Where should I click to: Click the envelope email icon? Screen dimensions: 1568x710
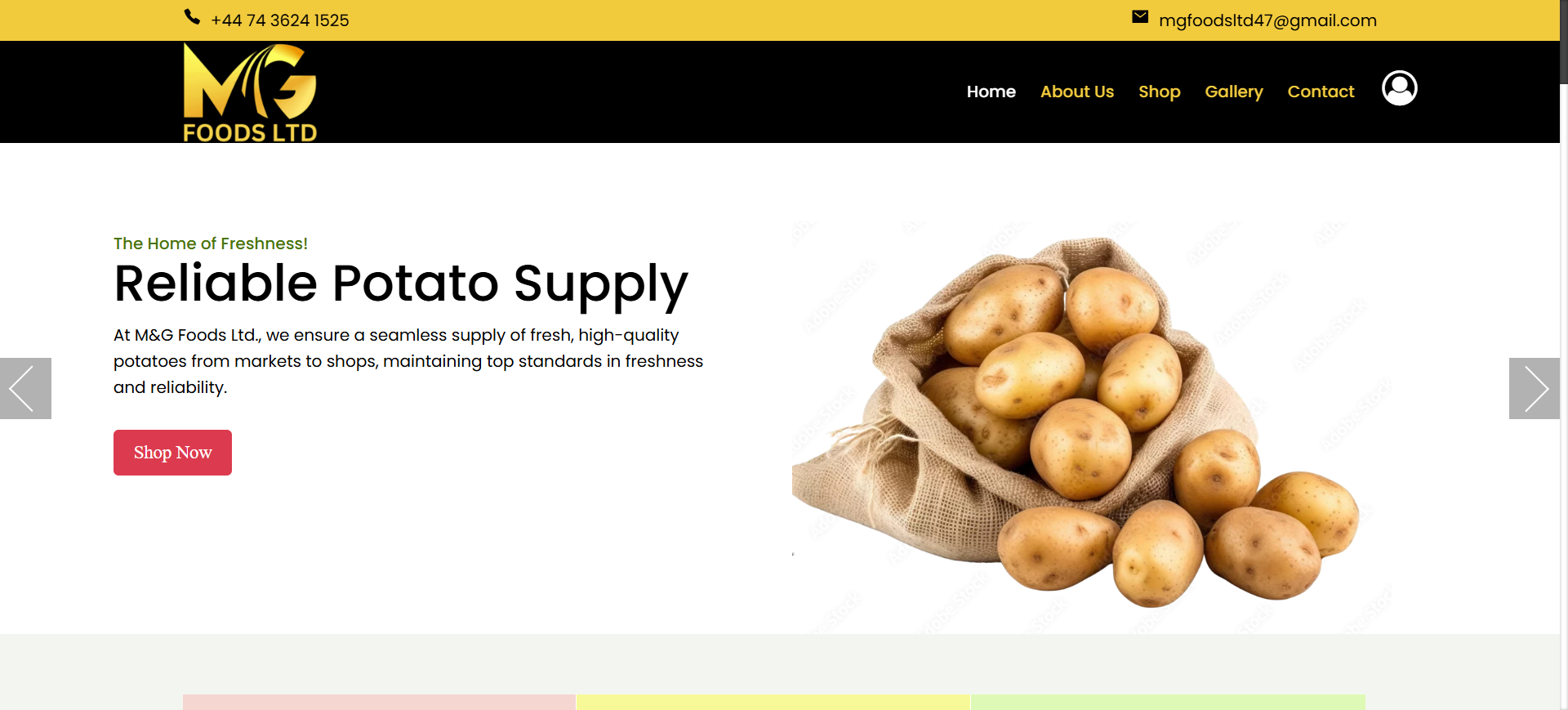(1140, 16)
